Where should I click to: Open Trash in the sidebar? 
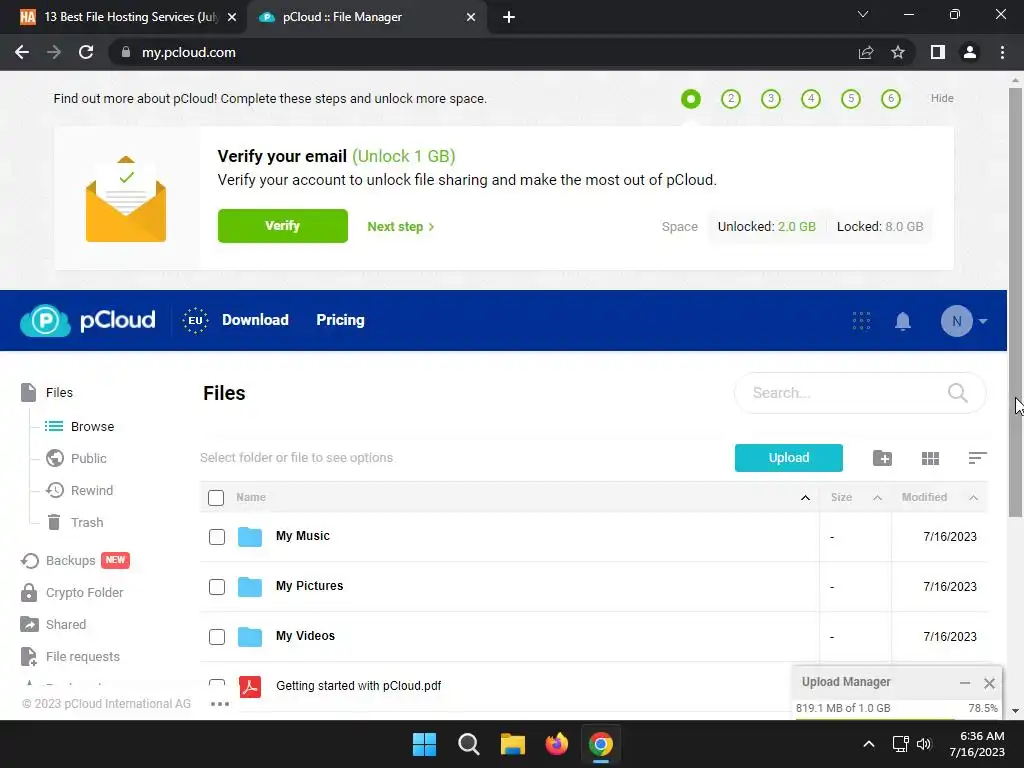click(x=74, y=522)
